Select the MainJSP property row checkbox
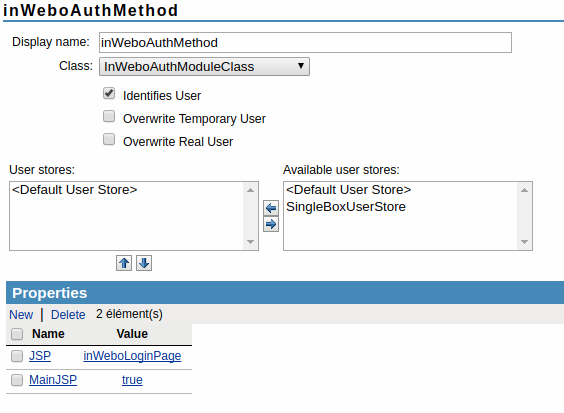564x413 pixels. click(x=17, y=380)
